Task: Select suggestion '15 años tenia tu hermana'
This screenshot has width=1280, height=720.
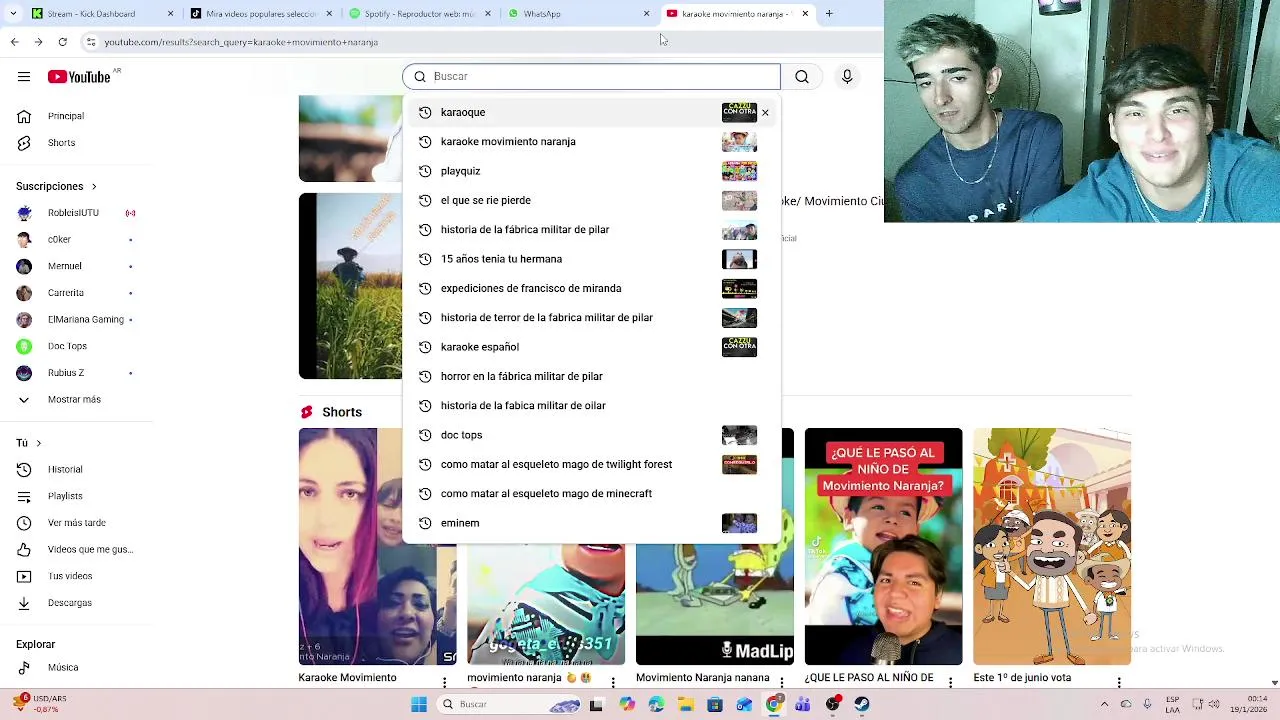Action: tap(591, 259)
